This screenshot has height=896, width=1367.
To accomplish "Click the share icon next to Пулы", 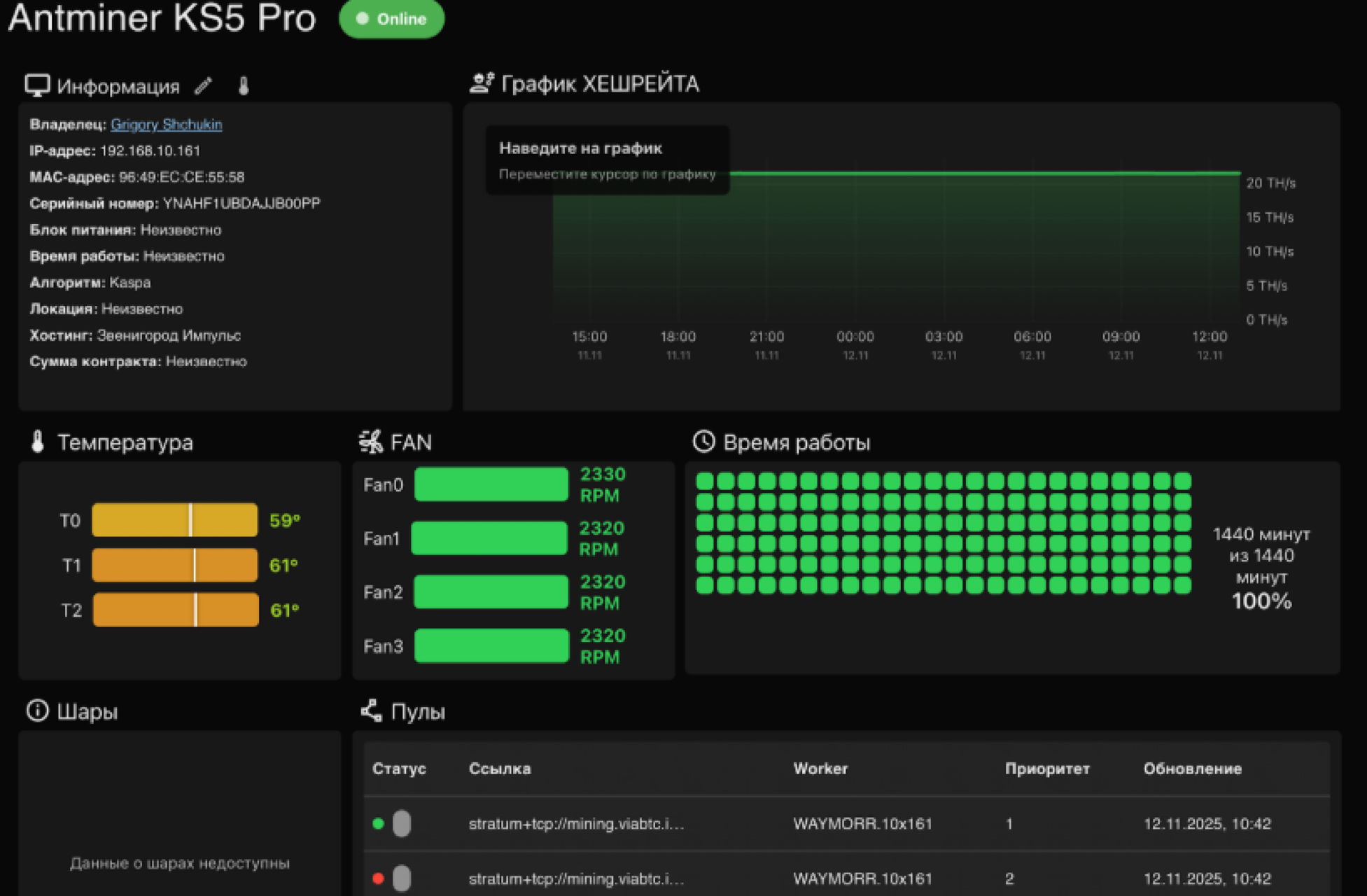I will point(371,710).
